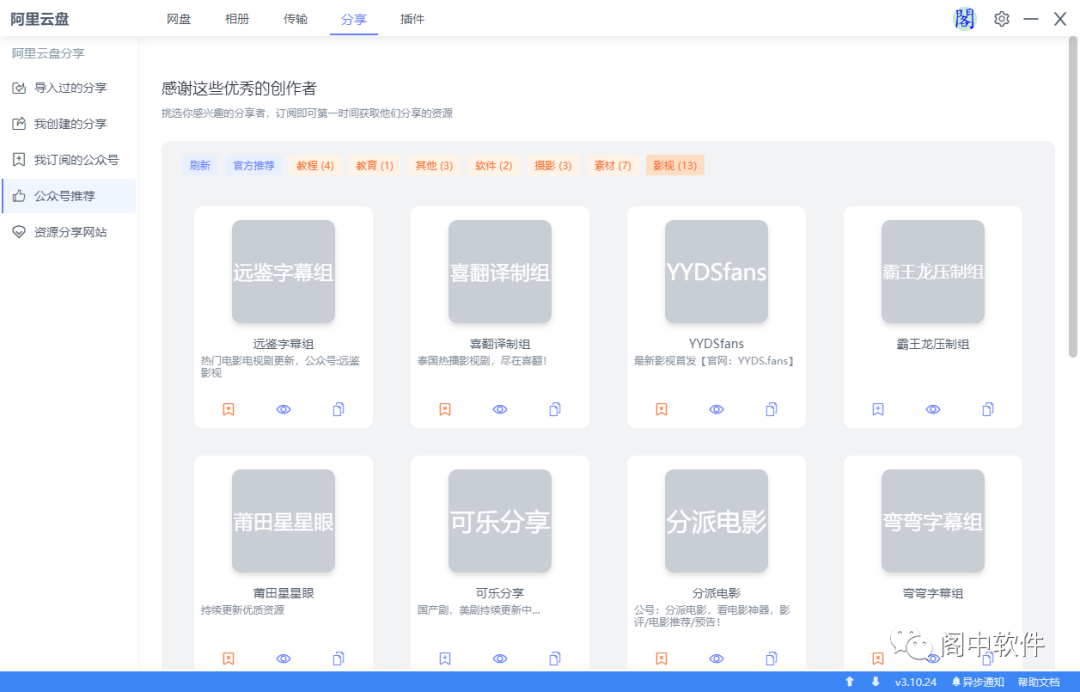Click bookmark icon under 弯弯字幕组

878,658
